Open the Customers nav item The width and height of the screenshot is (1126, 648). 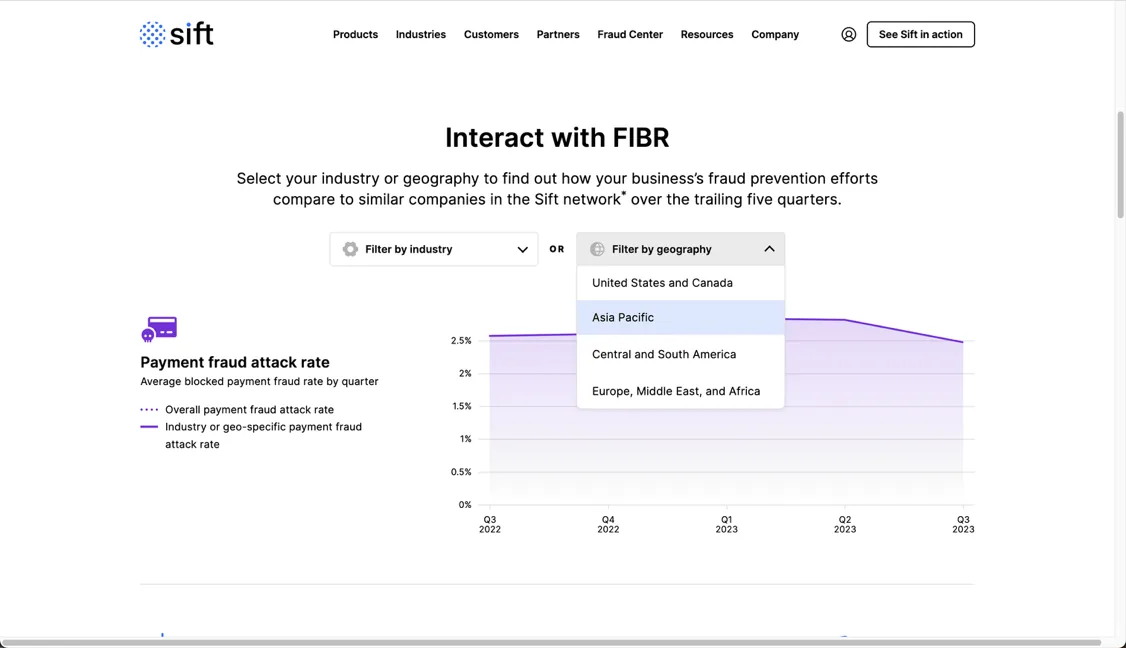(491, 34)
